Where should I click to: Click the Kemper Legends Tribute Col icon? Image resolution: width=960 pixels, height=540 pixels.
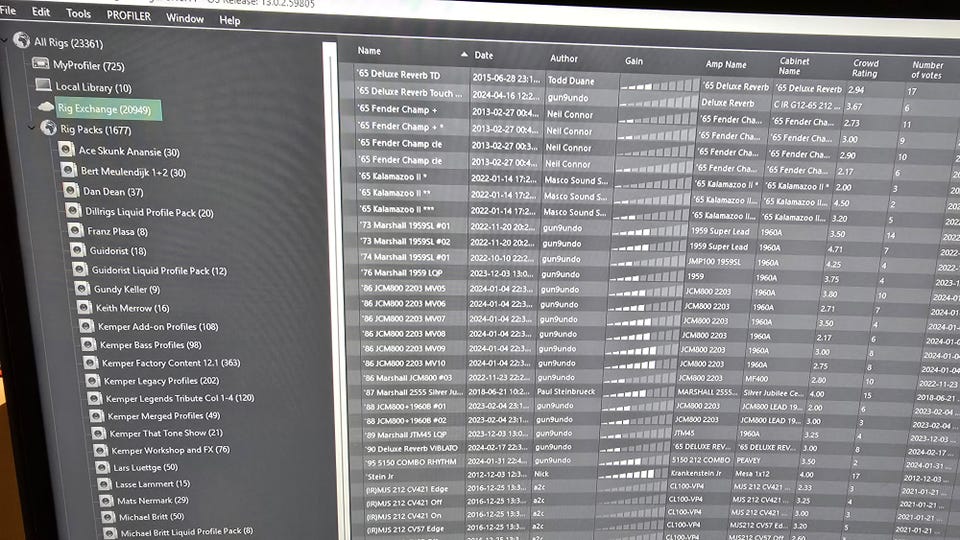pos(94,399)
